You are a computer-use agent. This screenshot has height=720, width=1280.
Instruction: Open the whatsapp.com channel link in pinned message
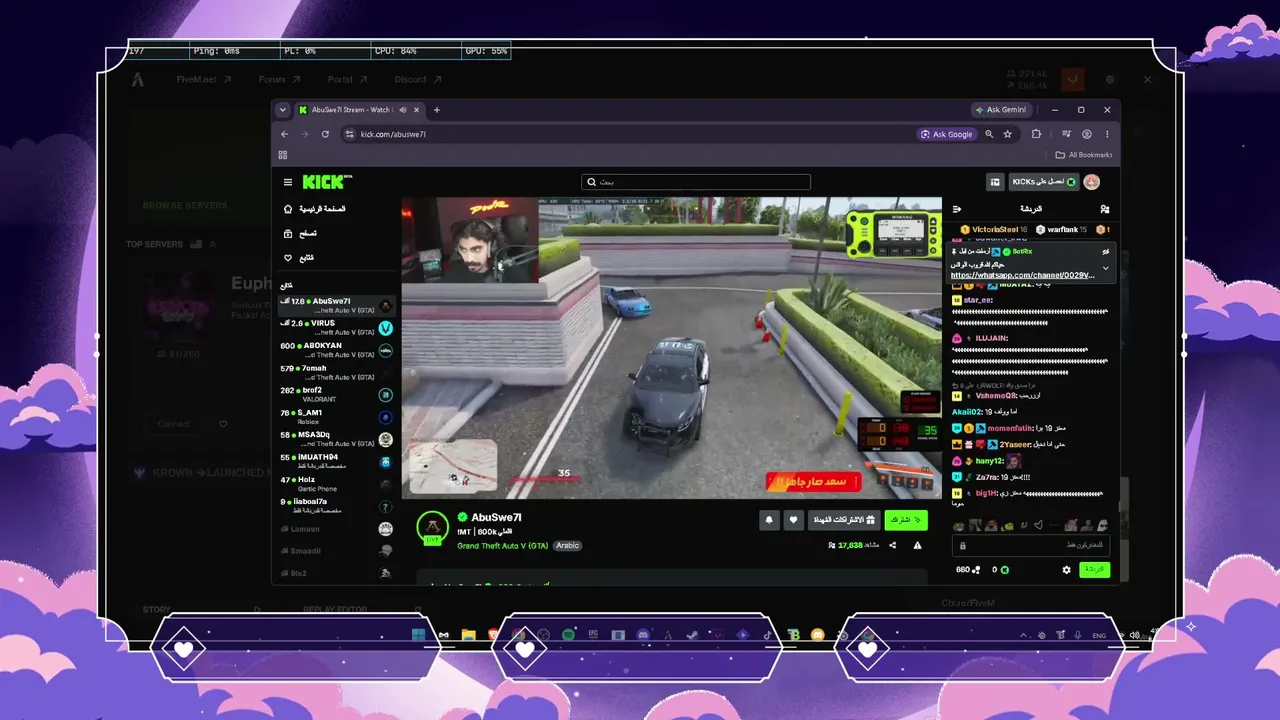(x=1021, y=275)
